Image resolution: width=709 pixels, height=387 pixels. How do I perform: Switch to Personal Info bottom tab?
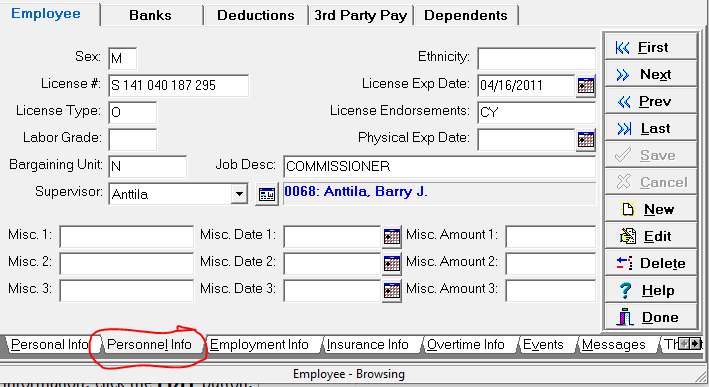(50, 345)
